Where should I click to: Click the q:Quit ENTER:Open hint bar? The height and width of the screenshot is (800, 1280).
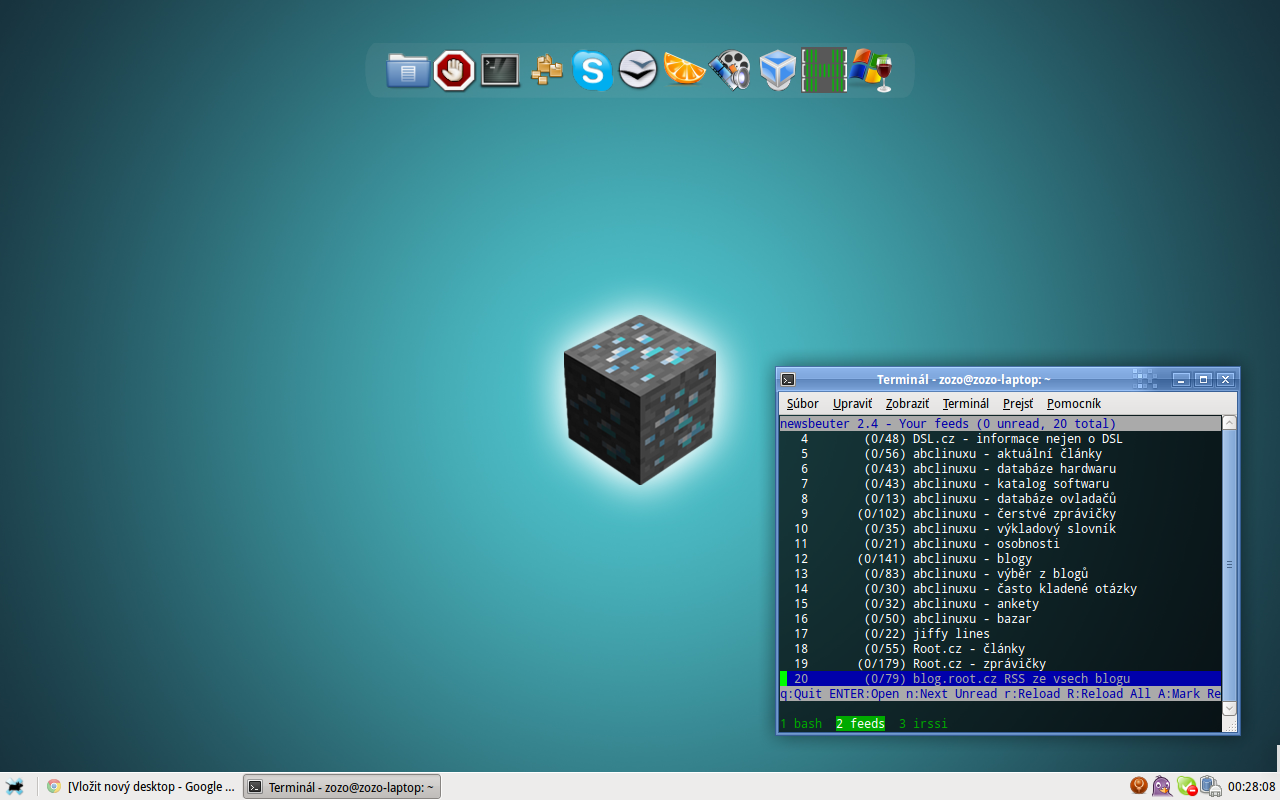coord(1000,694)
